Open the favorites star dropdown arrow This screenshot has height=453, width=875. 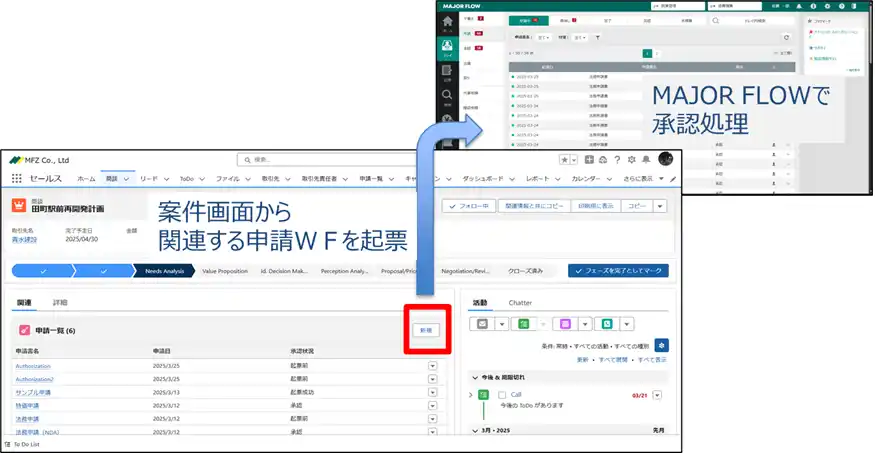coord(574,160)
